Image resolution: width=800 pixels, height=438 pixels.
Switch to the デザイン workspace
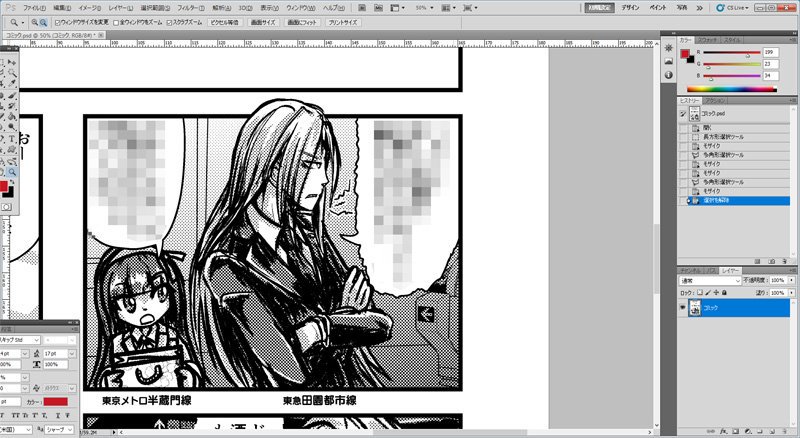pyautogui.click(x=630, y=8)
